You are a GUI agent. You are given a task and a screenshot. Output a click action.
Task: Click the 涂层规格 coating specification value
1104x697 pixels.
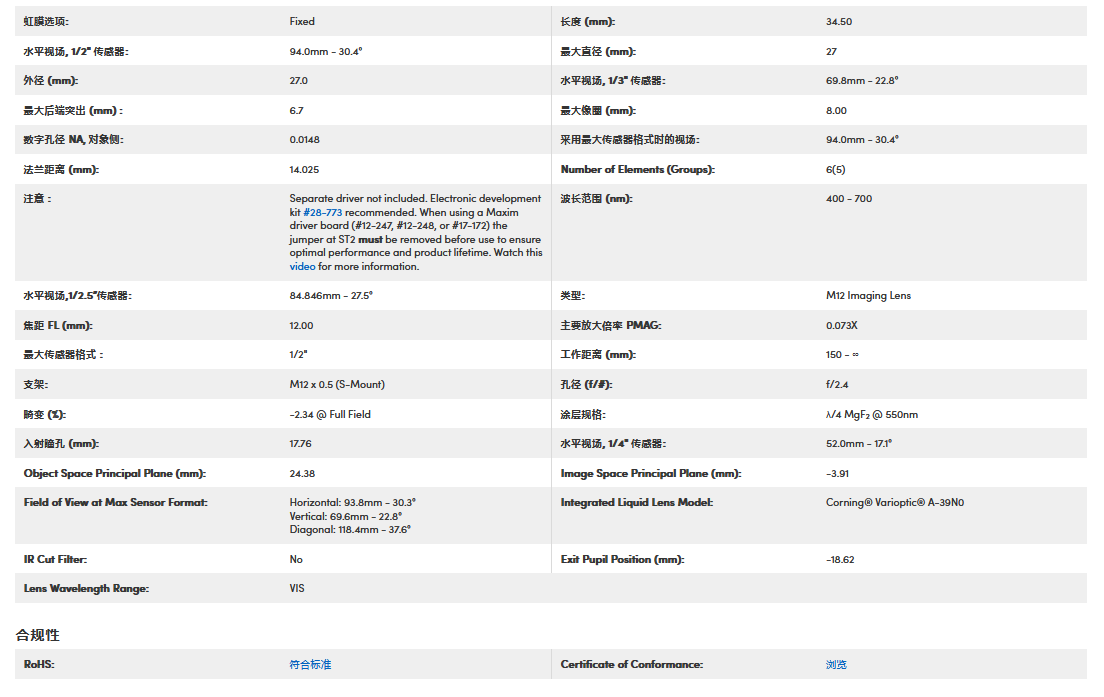coord(871,414)
